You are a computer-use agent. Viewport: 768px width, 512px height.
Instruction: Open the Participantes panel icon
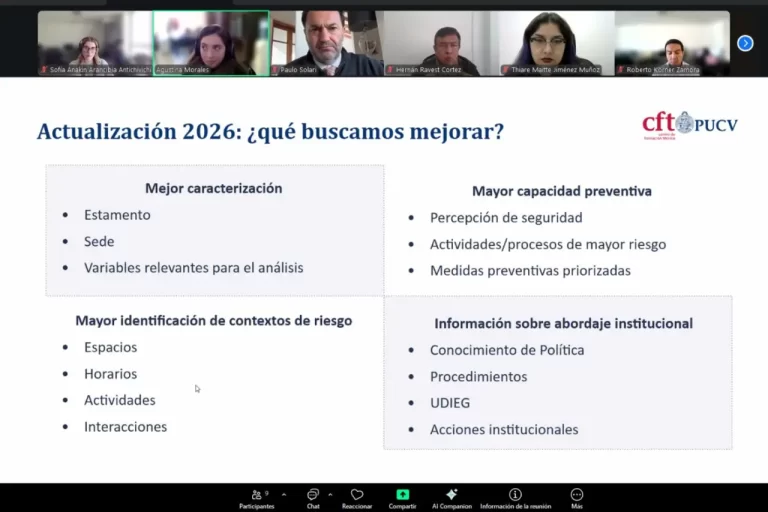tap(256, 494)
